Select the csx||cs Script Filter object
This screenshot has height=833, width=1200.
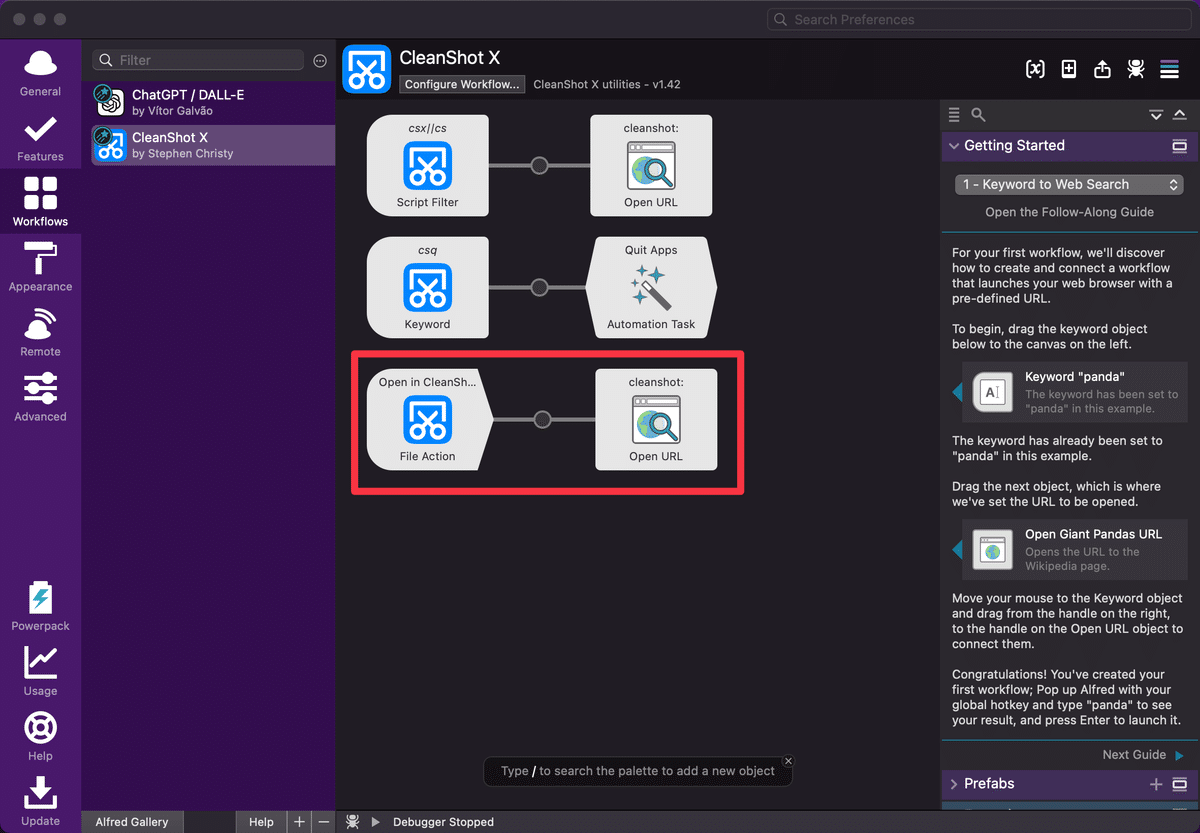tap(428, 165)
